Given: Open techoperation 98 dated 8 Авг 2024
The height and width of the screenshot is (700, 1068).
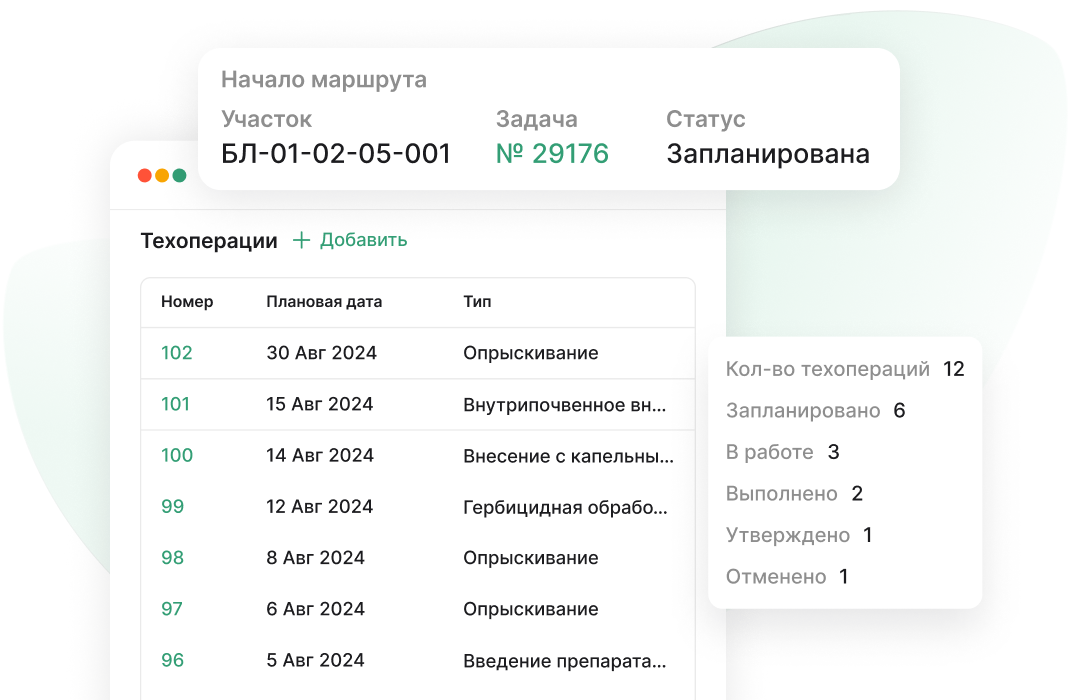Looking at the screenshot, I should [x=170, y=557].
